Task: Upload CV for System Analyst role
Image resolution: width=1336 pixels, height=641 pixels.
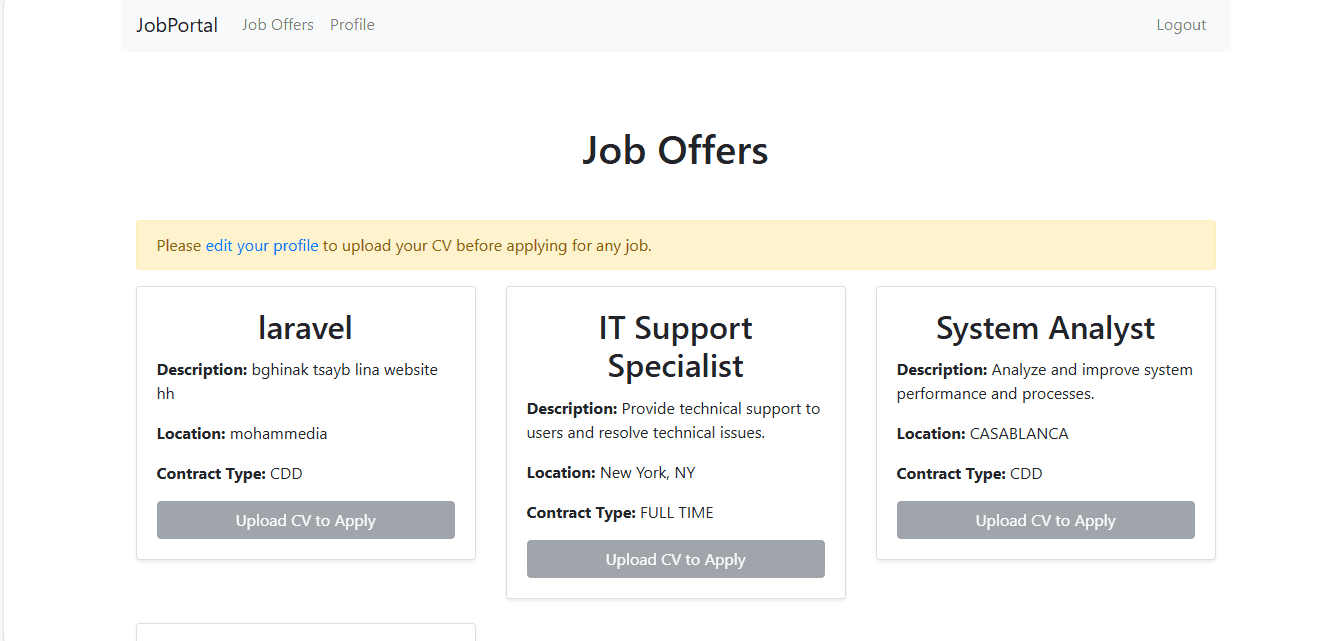Action: click(1045, 520)
